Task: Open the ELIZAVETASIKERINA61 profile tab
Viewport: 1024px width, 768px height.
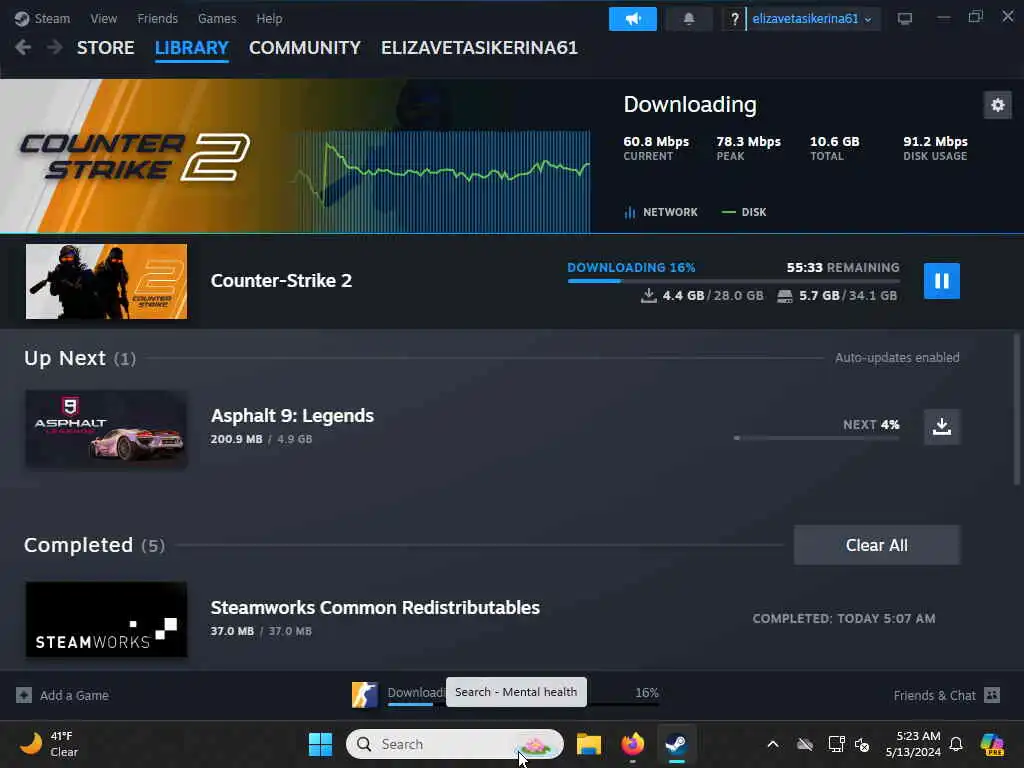Action: [x=479, y=48]
